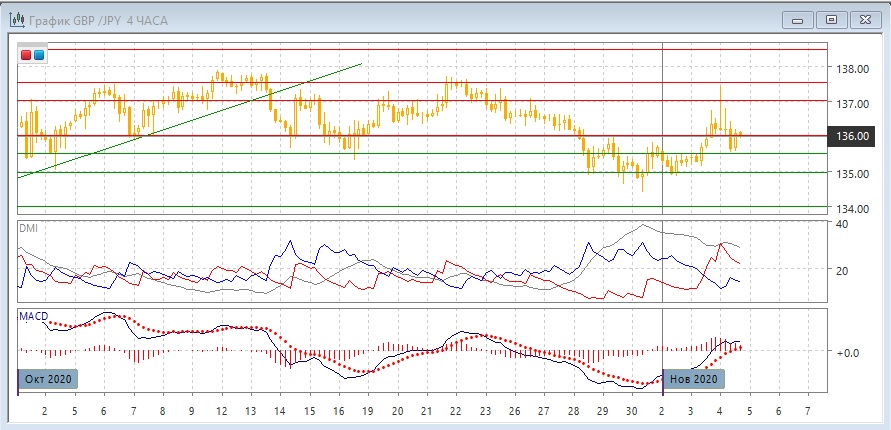The width and height of the screenshot is (891, 430).
Task: Click the blue square button in chart corner
Action: [x=39, y=55]
